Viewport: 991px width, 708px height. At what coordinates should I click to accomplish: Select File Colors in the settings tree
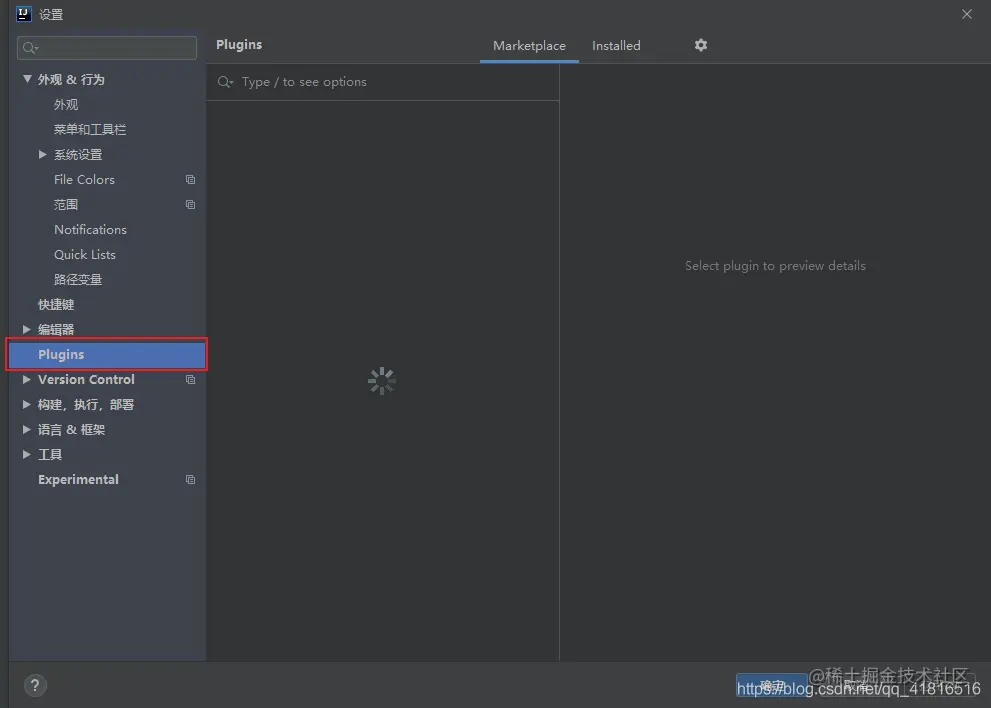click(x=84, y=180)
